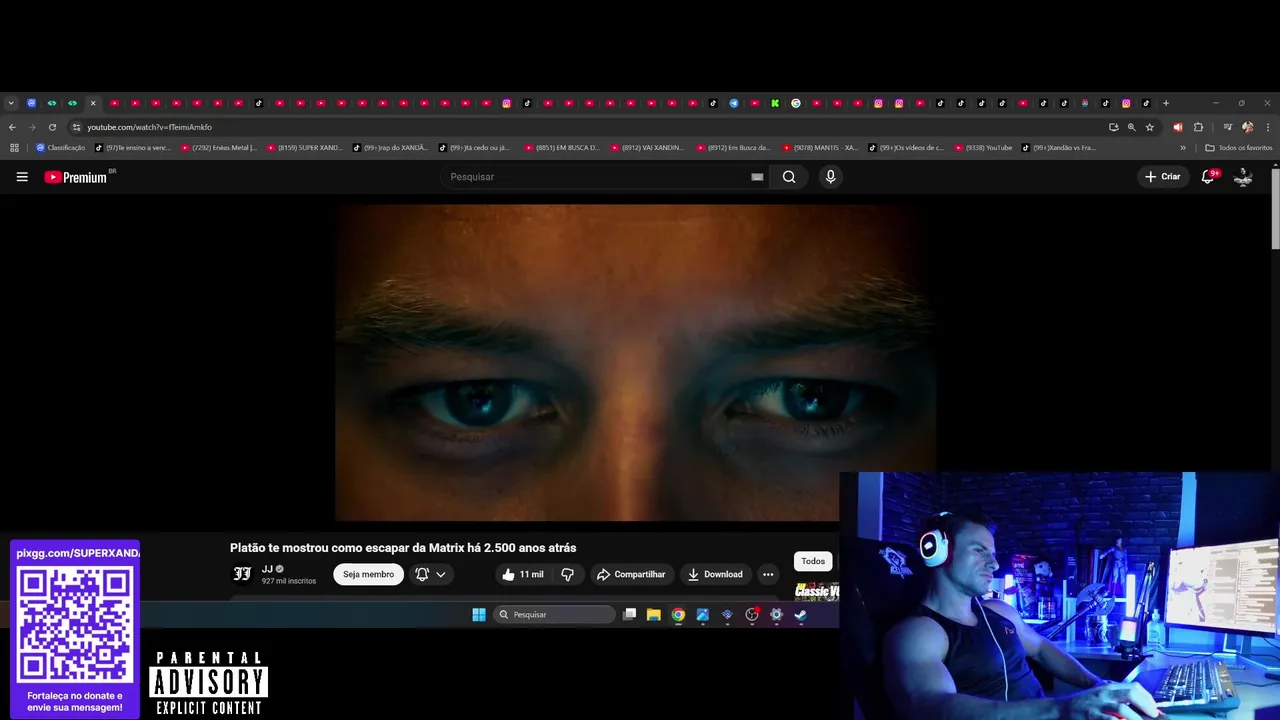Open the on-screen keyboard in search box
The image size is (1280, 720).
click(x=757, y=177)
